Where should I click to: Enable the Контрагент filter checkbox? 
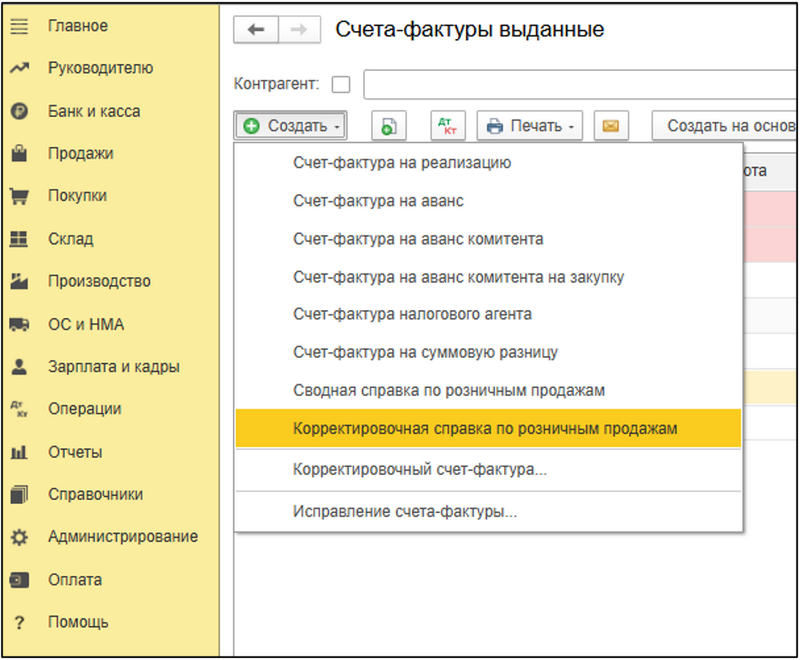coord(341,85)
